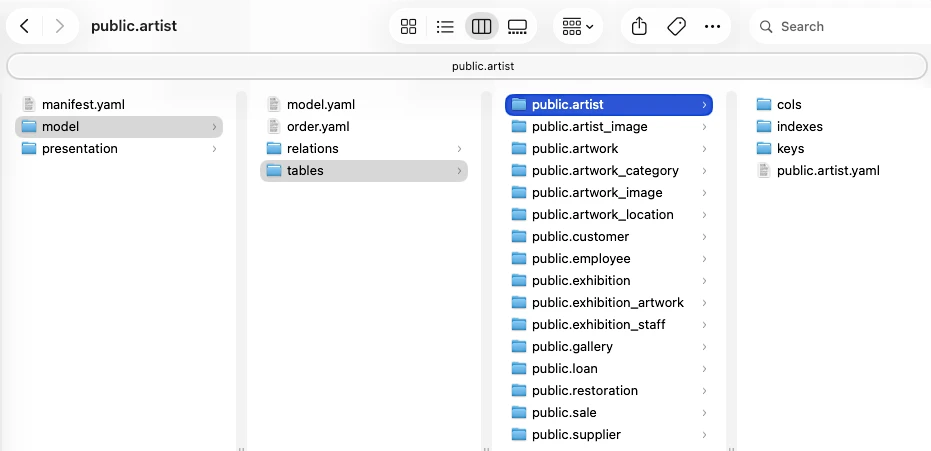Open the group-by options dropdown

click(578, 26)
